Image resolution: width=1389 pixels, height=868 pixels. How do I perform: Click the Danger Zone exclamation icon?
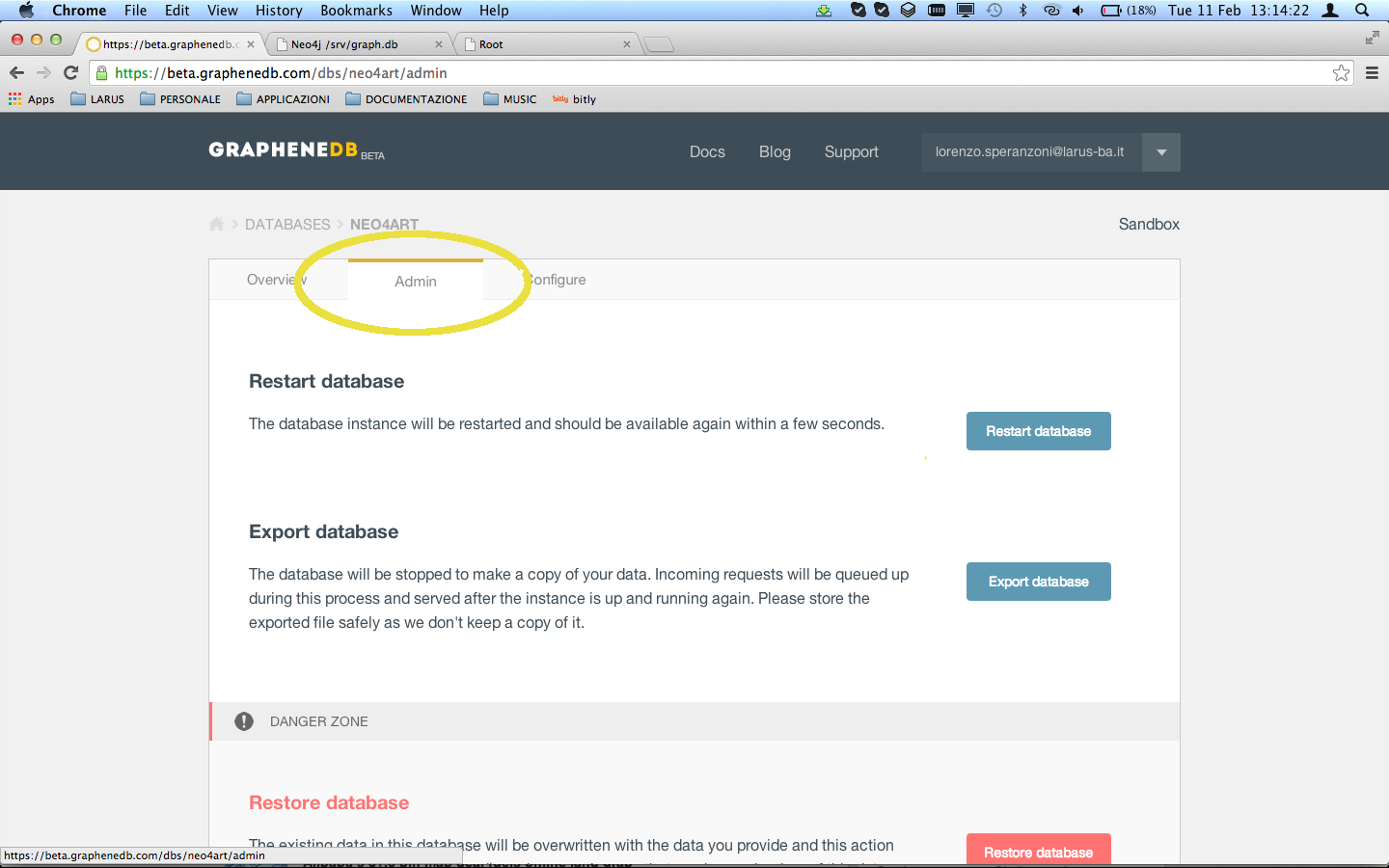244,721
